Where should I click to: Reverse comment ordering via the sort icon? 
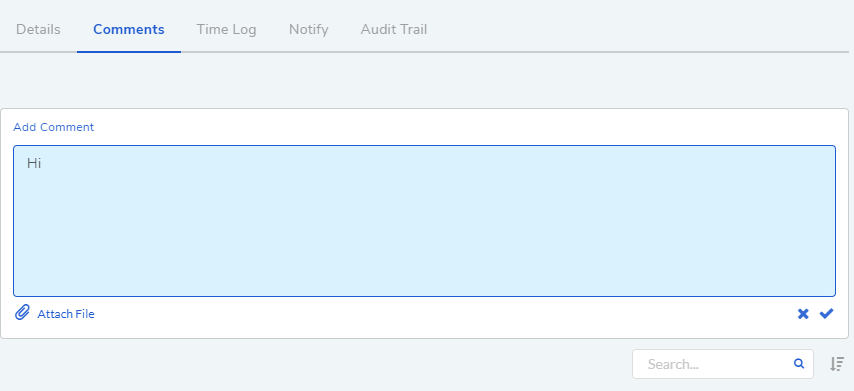837,364
